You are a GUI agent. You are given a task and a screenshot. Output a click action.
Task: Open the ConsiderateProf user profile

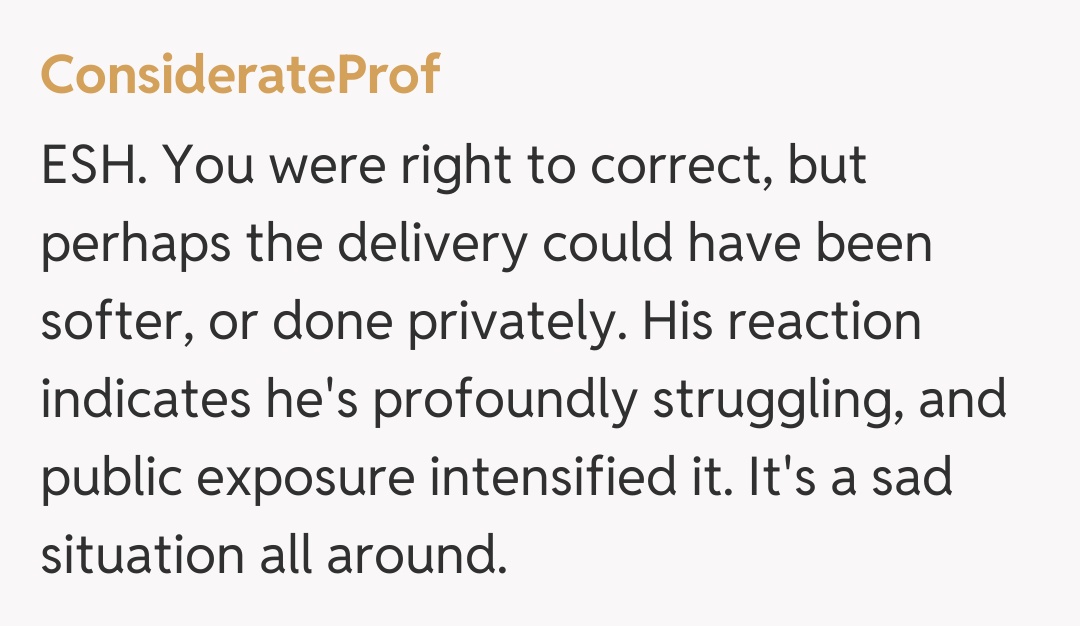[x=240, y=74]
